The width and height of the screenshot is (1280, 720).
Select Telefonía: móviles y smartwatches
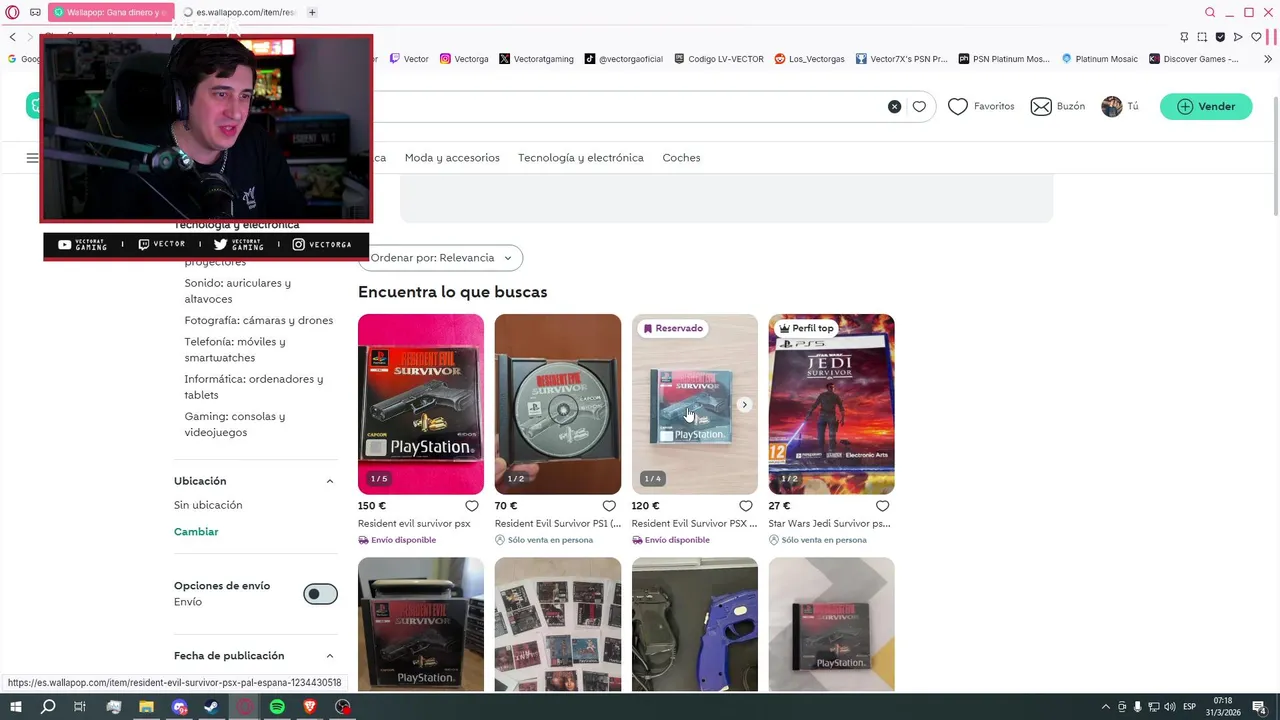(x=235, y=350)
